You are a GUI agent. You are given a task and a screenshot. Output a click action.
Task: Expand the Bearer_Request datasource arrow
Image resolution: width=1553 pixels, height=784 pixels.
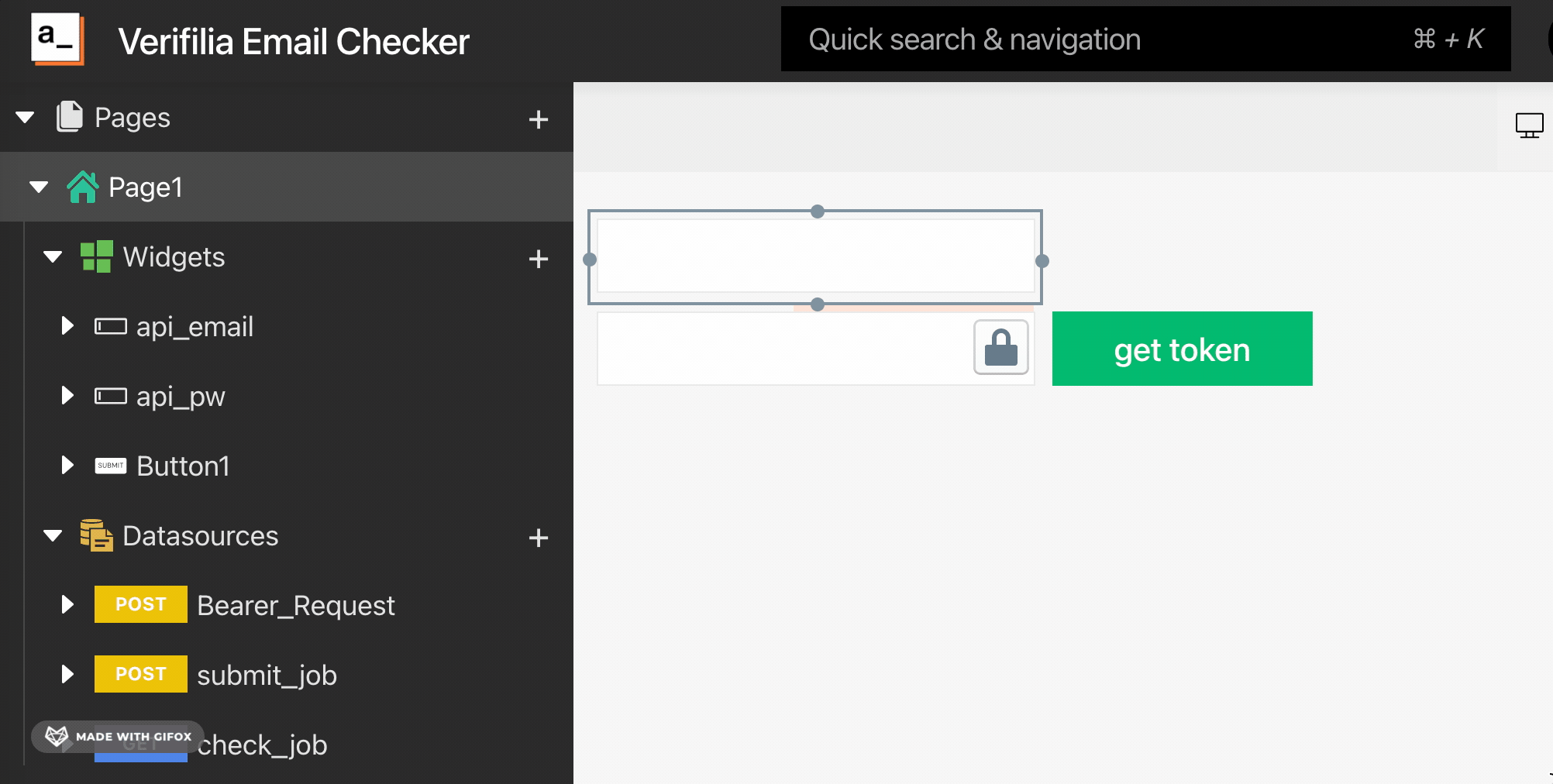pos(67,605)
